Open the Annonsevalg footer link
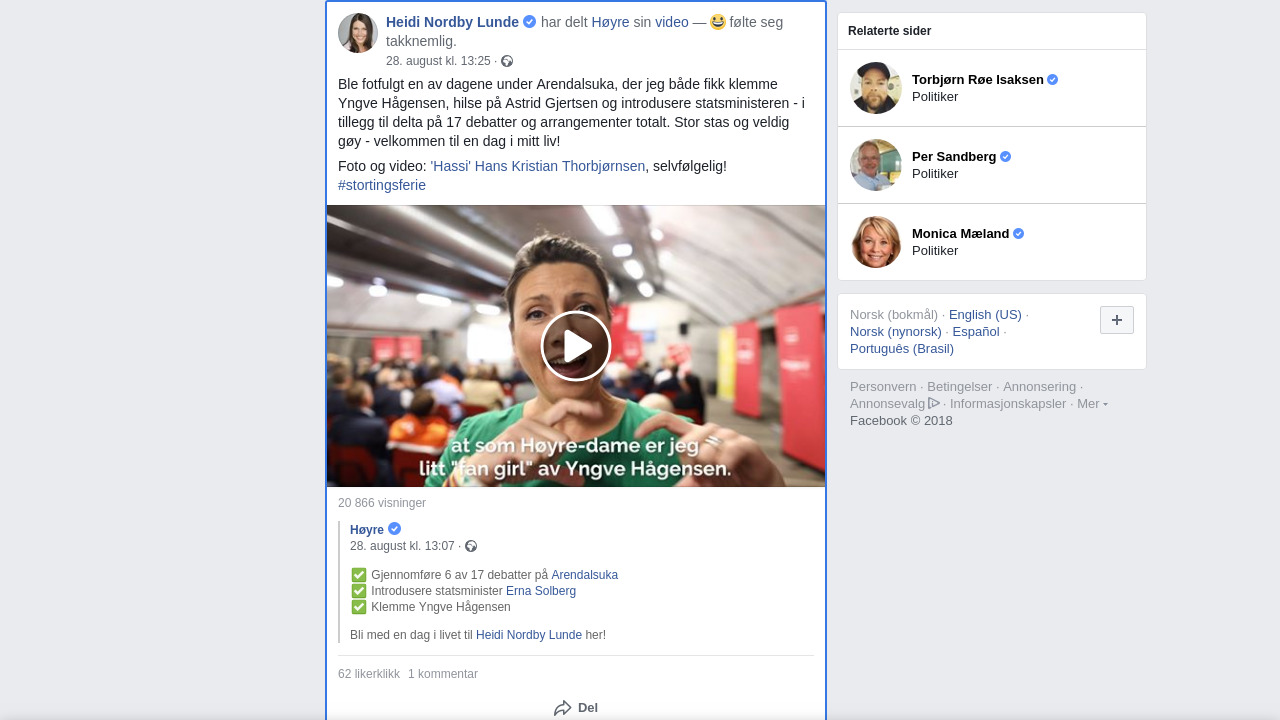Image resolution: width=1280 pixels, height=720 pixels. click(x=888, y=404)
